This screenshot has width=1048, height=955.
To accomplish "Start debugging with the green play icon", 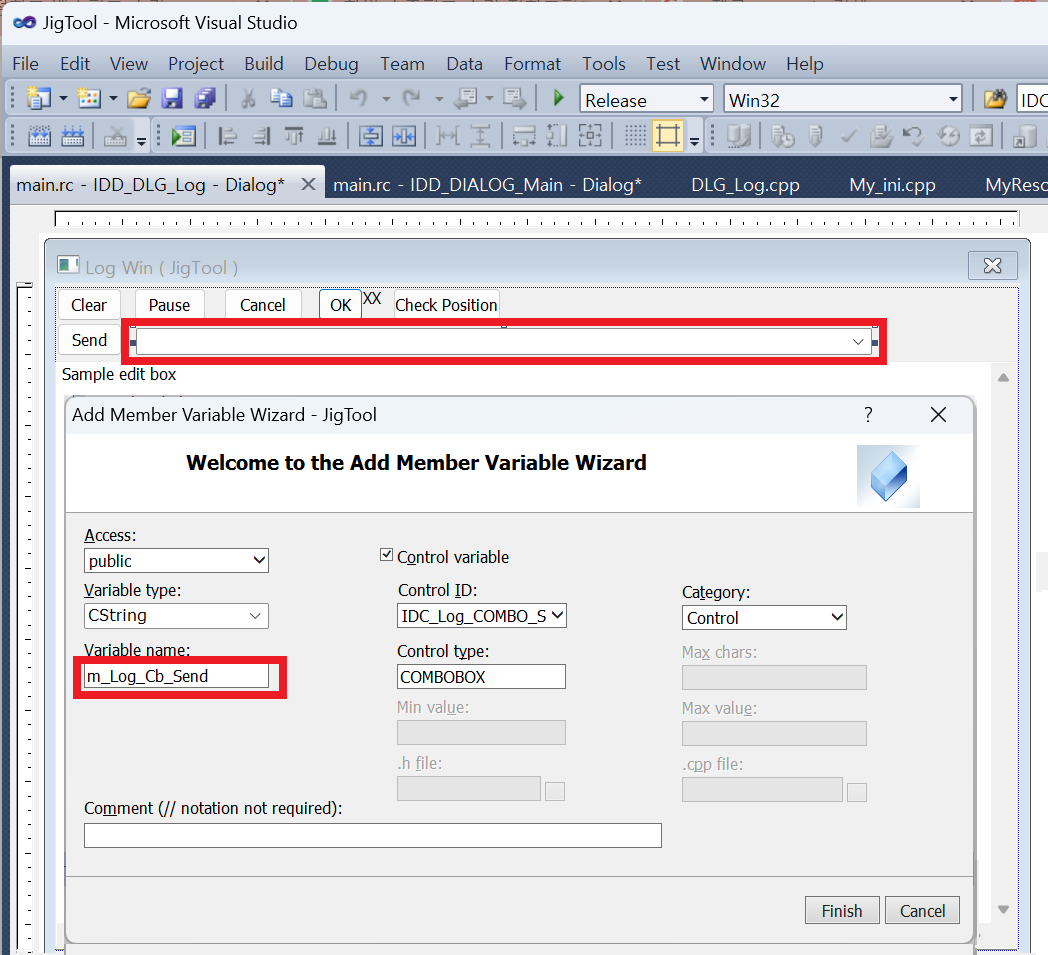I will (559, 99).
